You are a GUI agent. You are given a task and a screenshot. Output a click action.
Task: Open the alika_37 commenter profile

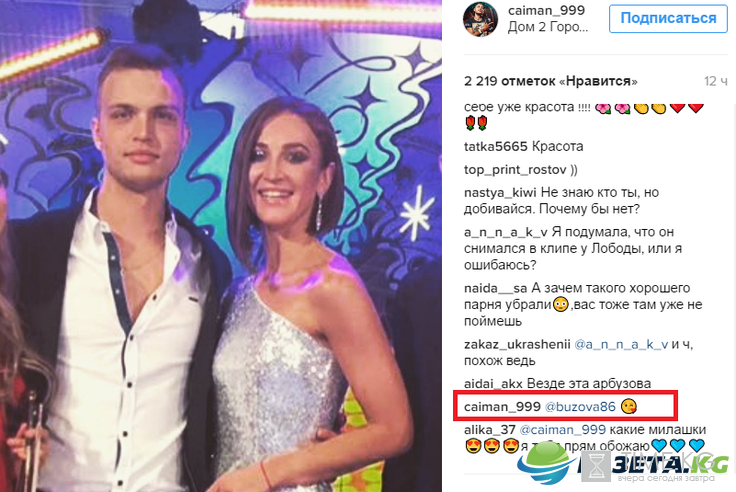coord(490,430)
